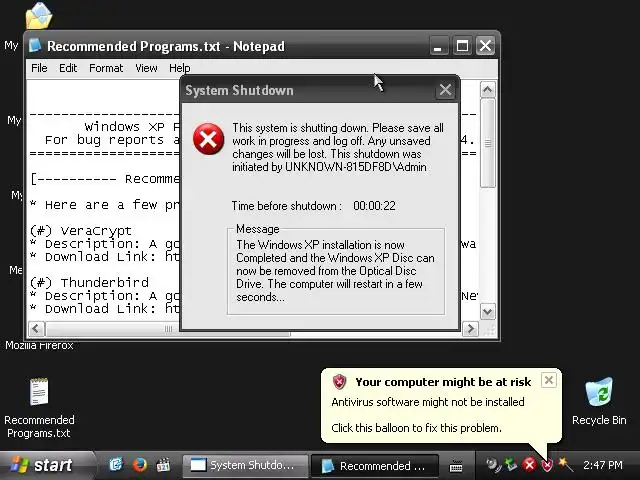Close the security warning balloon
The image size is (640, 480).
[549, 380]
